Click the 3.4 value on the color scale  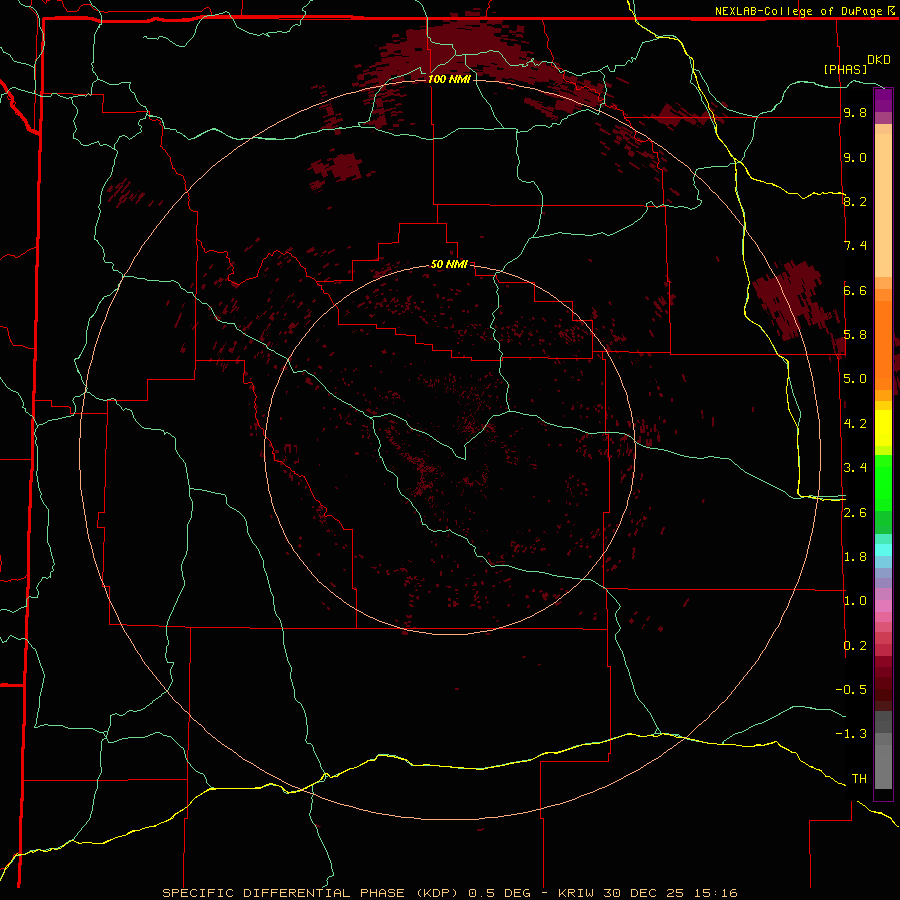pos(855,468)
